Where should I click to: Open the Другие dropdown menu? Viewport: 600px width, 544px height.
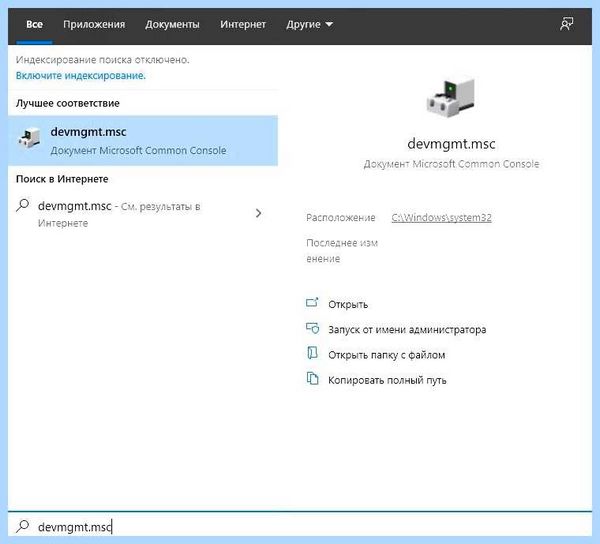(x=309, y=24)
